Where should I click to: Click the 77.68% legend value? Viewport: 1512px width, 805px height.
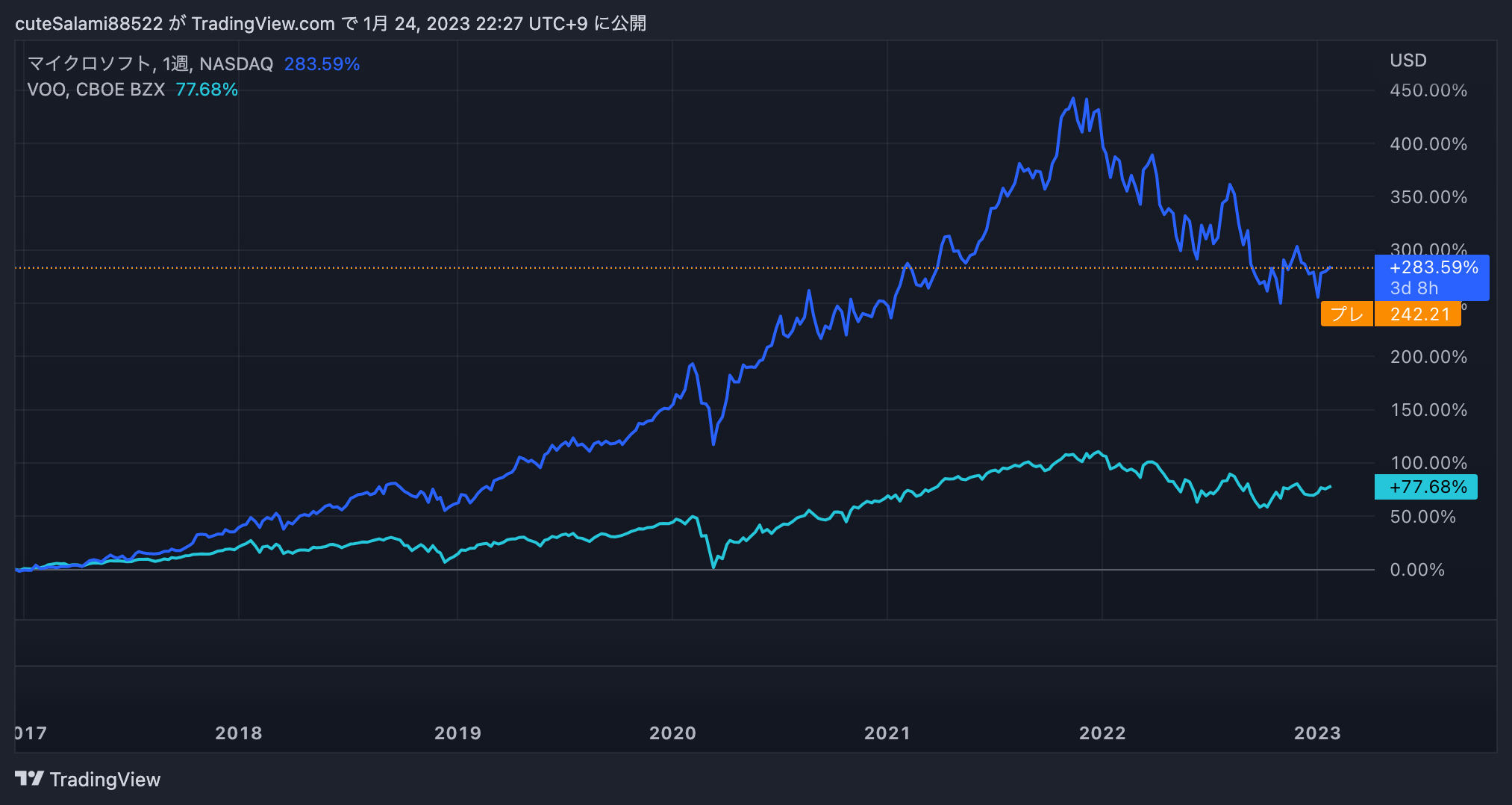tap(207, 90)
